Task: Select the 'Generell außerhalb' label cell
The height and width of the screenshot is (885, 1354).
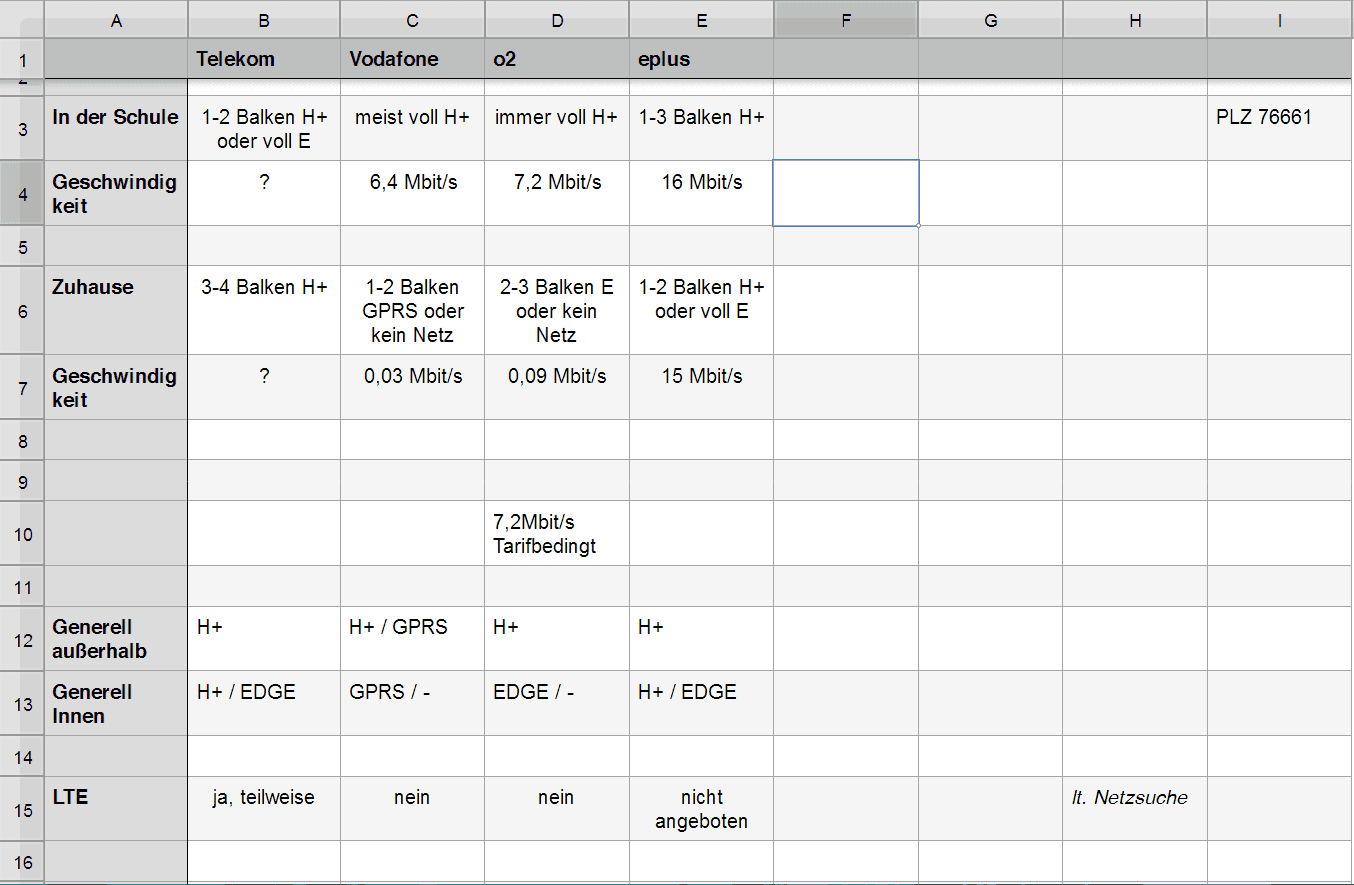Action: tap(116, 638)
